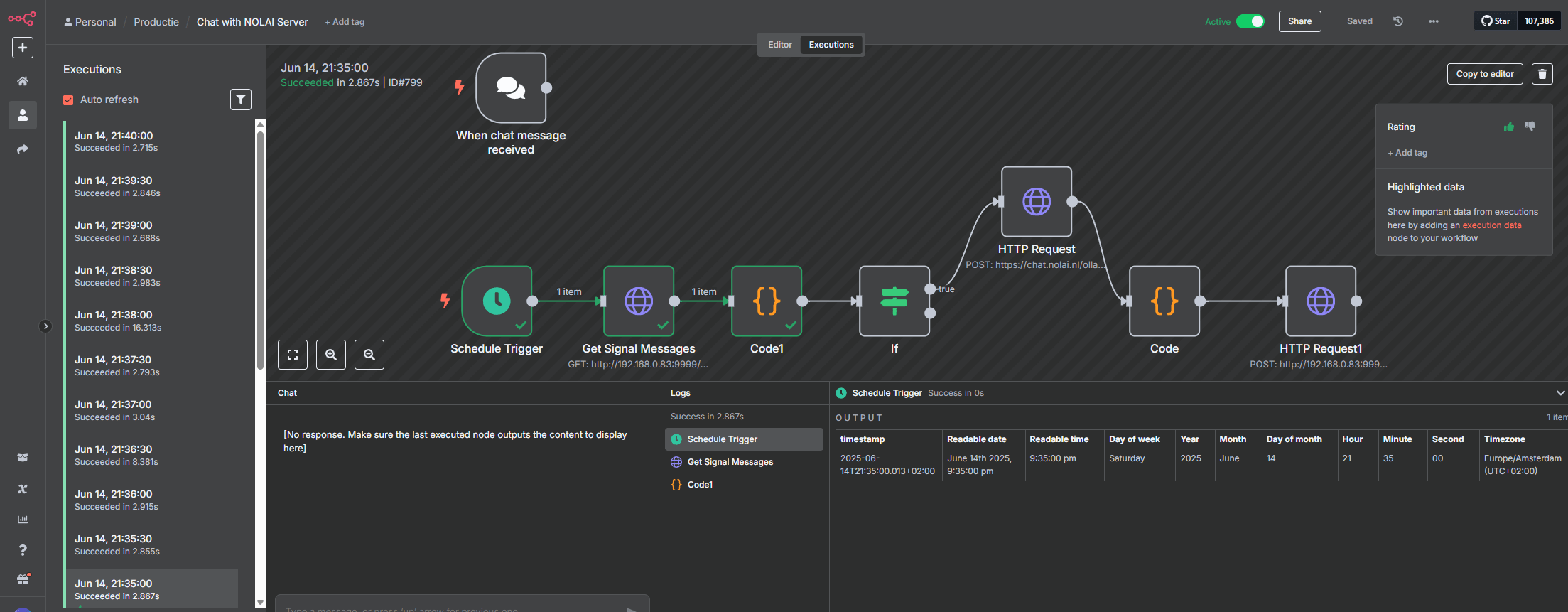Select Code1 in Logs list
Viewport: 1568px width, 612px height.
(x=744, y=485)
